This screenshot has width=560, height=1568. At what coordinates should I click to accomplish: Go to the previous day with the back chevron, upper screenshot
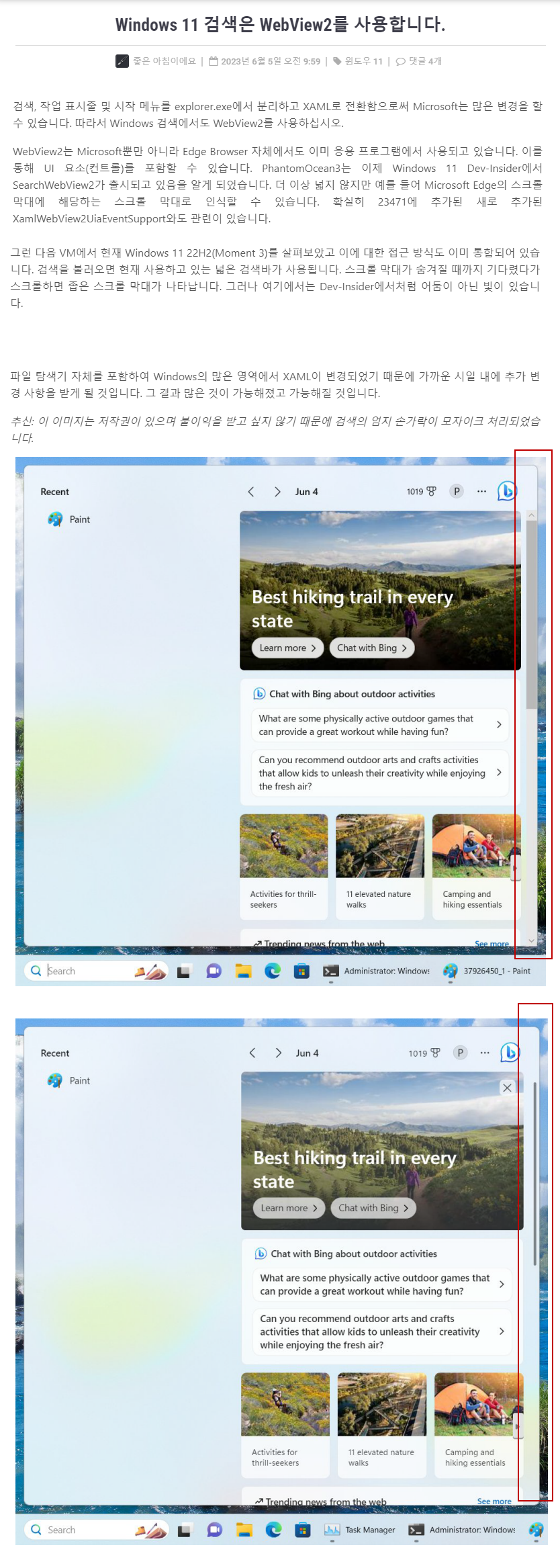(x=250, y=492)
